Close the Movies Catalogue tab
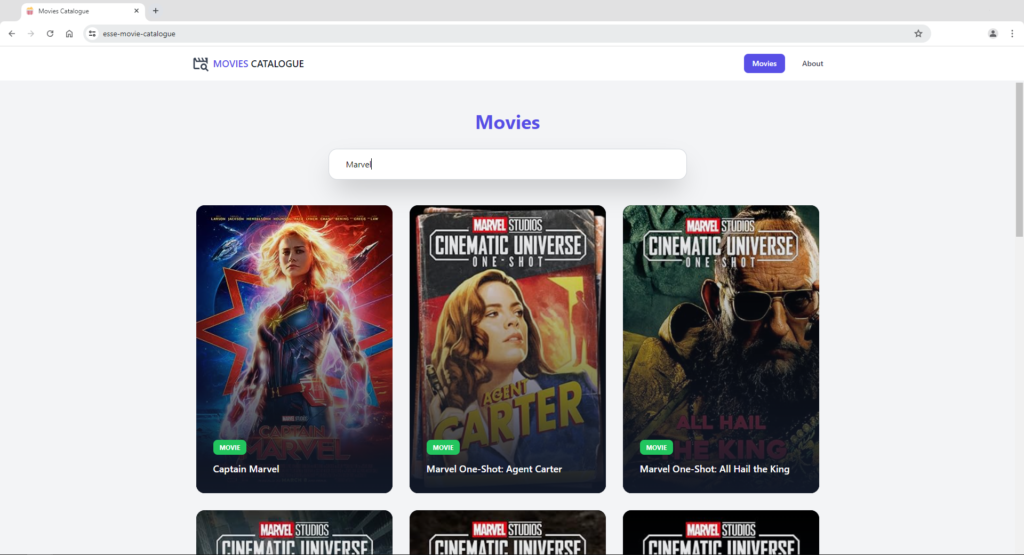1024x555 pixels. (x=136, y=11)
